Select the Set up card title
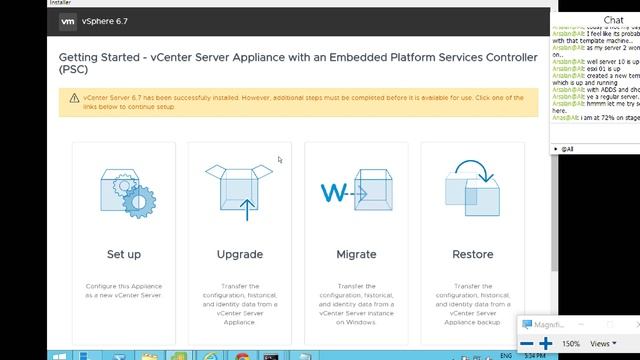Viewport: 640px width, 360px height. (x=124, y=254)
